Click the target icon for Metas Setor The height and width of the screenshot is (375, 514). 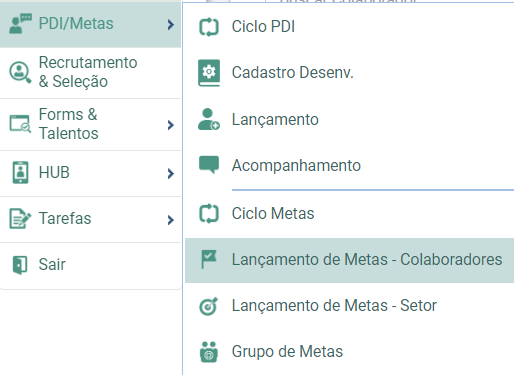point(209,306)
